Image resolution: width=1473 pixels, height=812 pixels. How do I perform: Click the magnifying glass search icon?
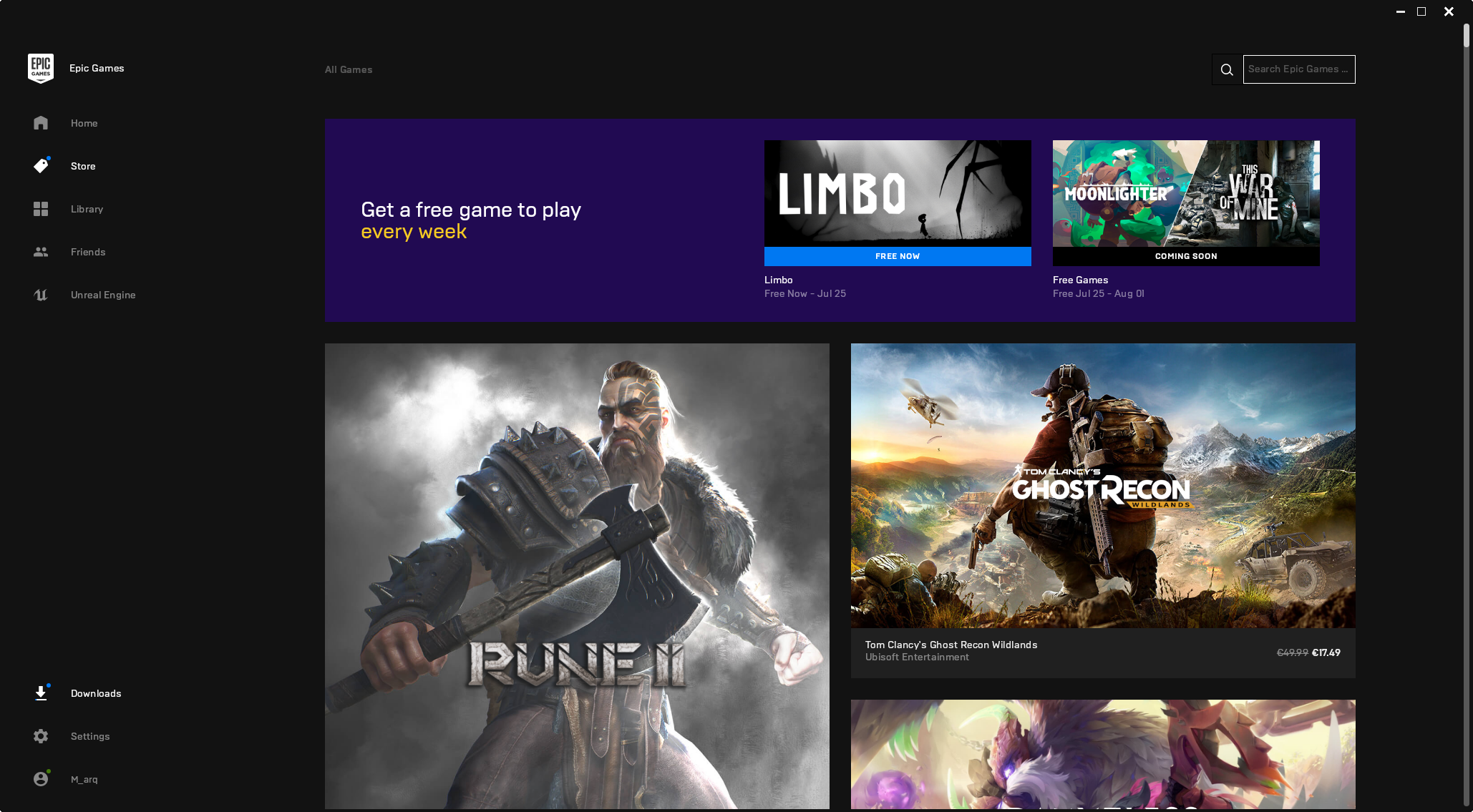(x=1227, y=69)
